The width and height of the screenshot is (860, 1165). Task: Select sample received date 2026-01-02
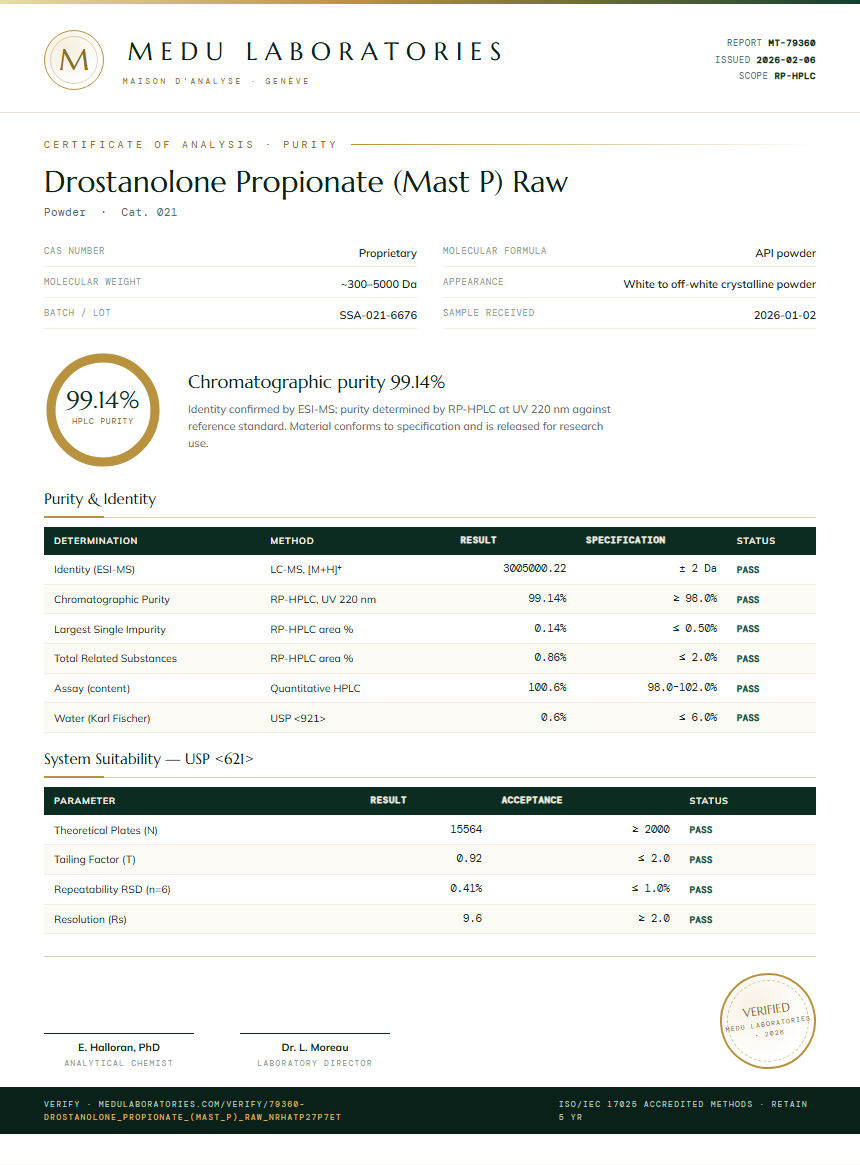(x=784, y=315)
